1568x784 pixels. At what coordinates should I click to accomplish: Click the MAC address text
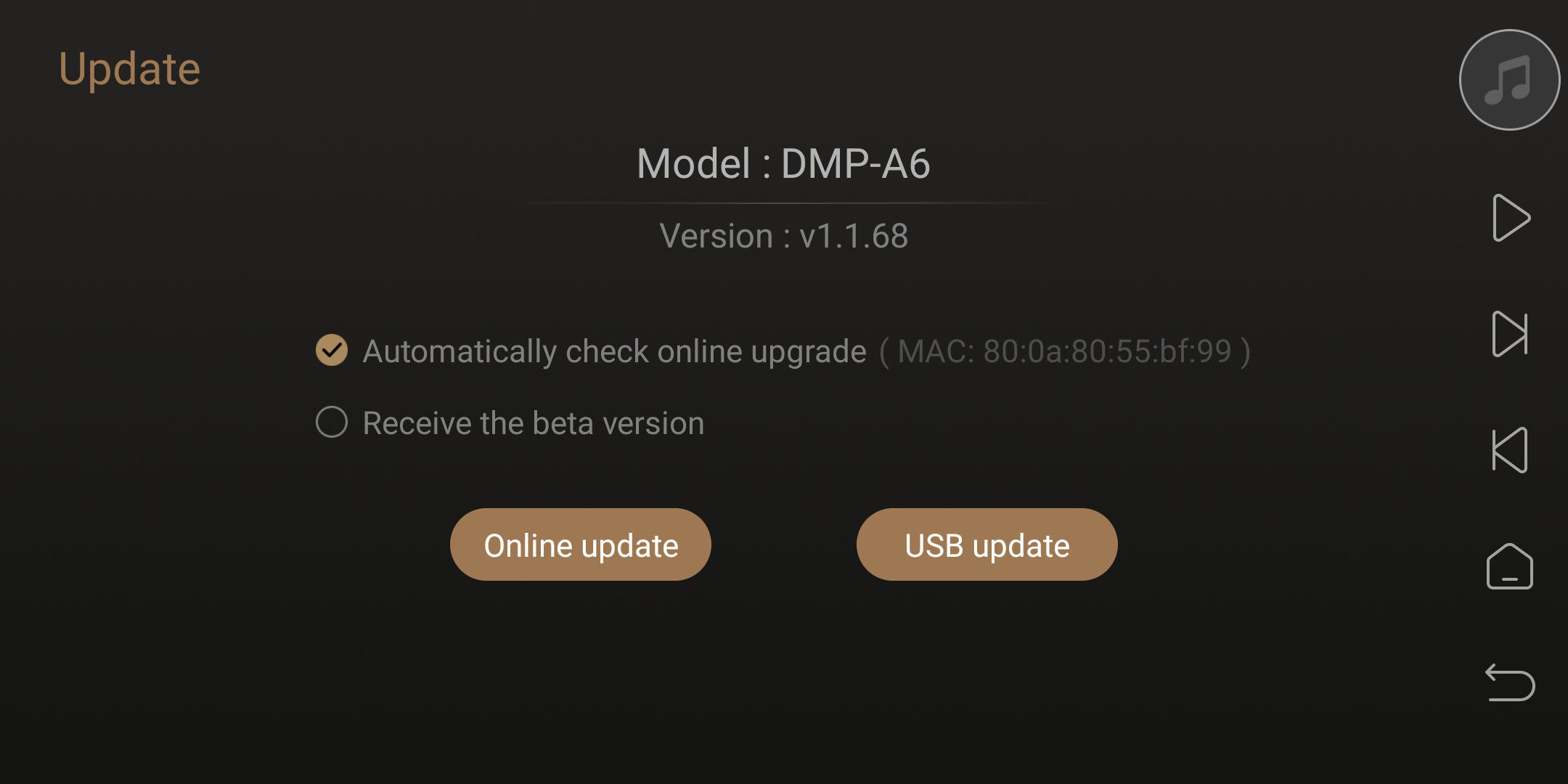point(1065,351)
